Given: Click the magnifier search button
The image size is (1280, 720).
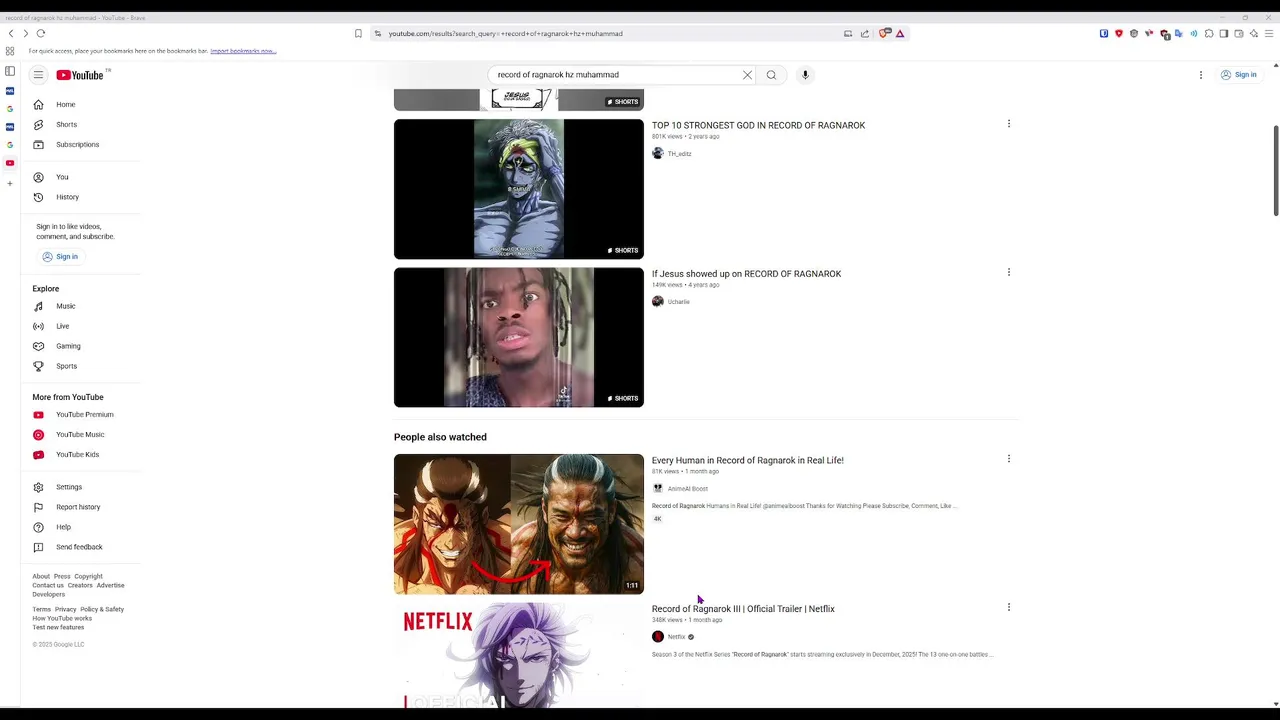Looking at the screenshot, I should tap(771, 75).
